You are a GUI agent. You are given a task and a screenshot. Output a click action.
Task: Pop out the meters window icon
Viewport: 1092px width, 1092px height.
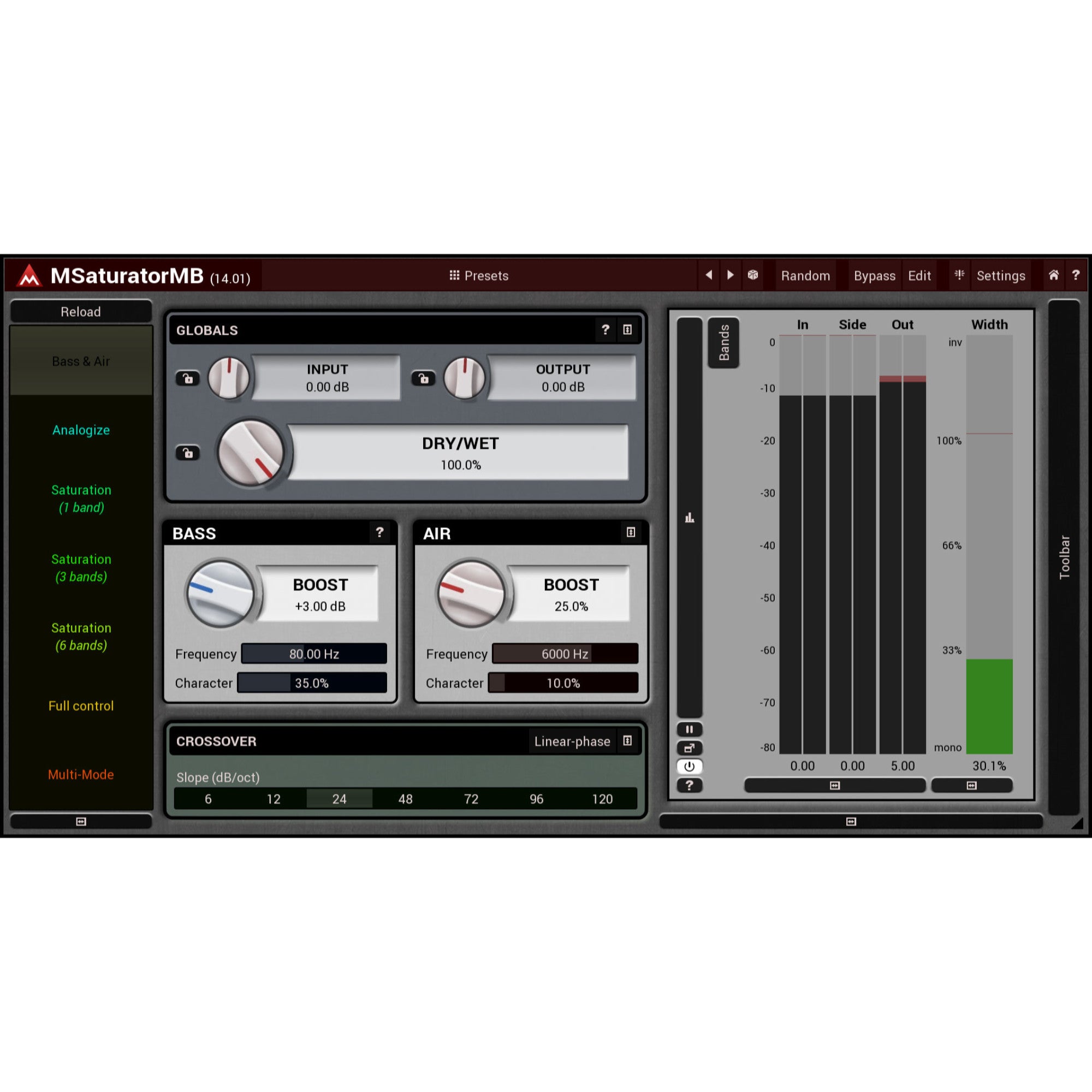[690, 748]
